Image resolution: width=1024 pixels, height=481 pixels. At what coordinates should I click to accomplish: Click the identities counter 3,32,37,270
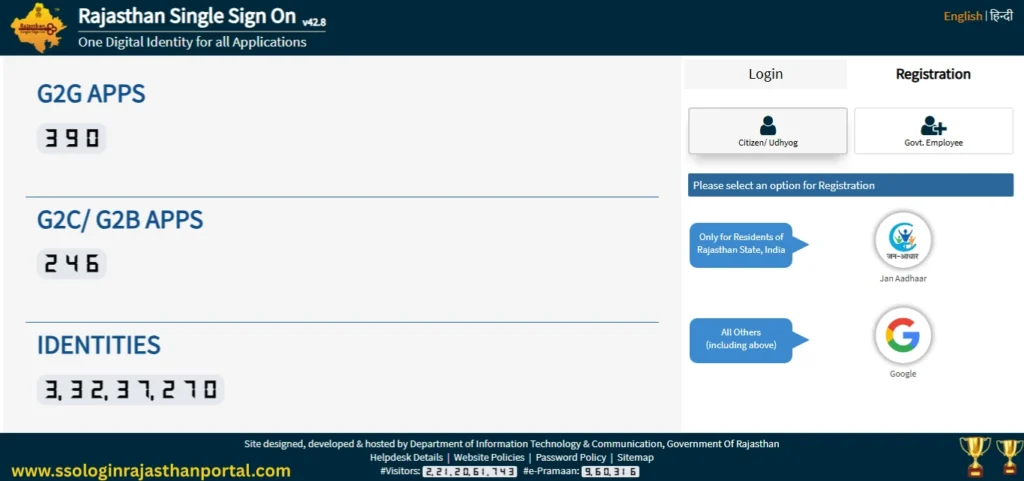coord(131,390)
